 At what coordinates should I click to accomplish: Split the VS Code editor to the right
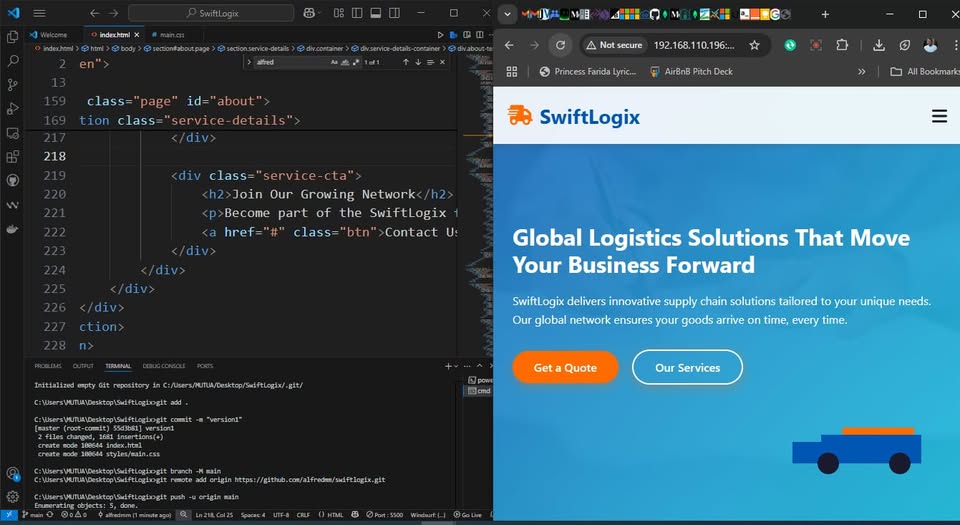(x=479, y=35)
